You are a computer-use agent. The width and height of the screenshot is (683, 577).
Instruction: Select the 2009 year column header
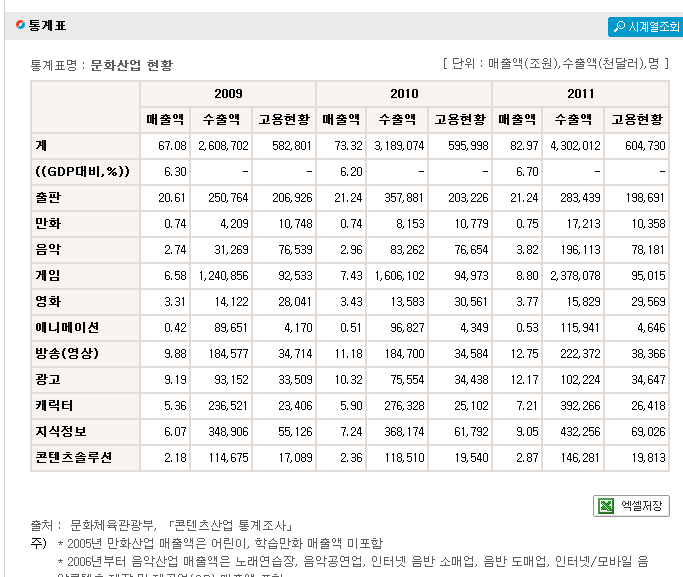tap(228, 94)
